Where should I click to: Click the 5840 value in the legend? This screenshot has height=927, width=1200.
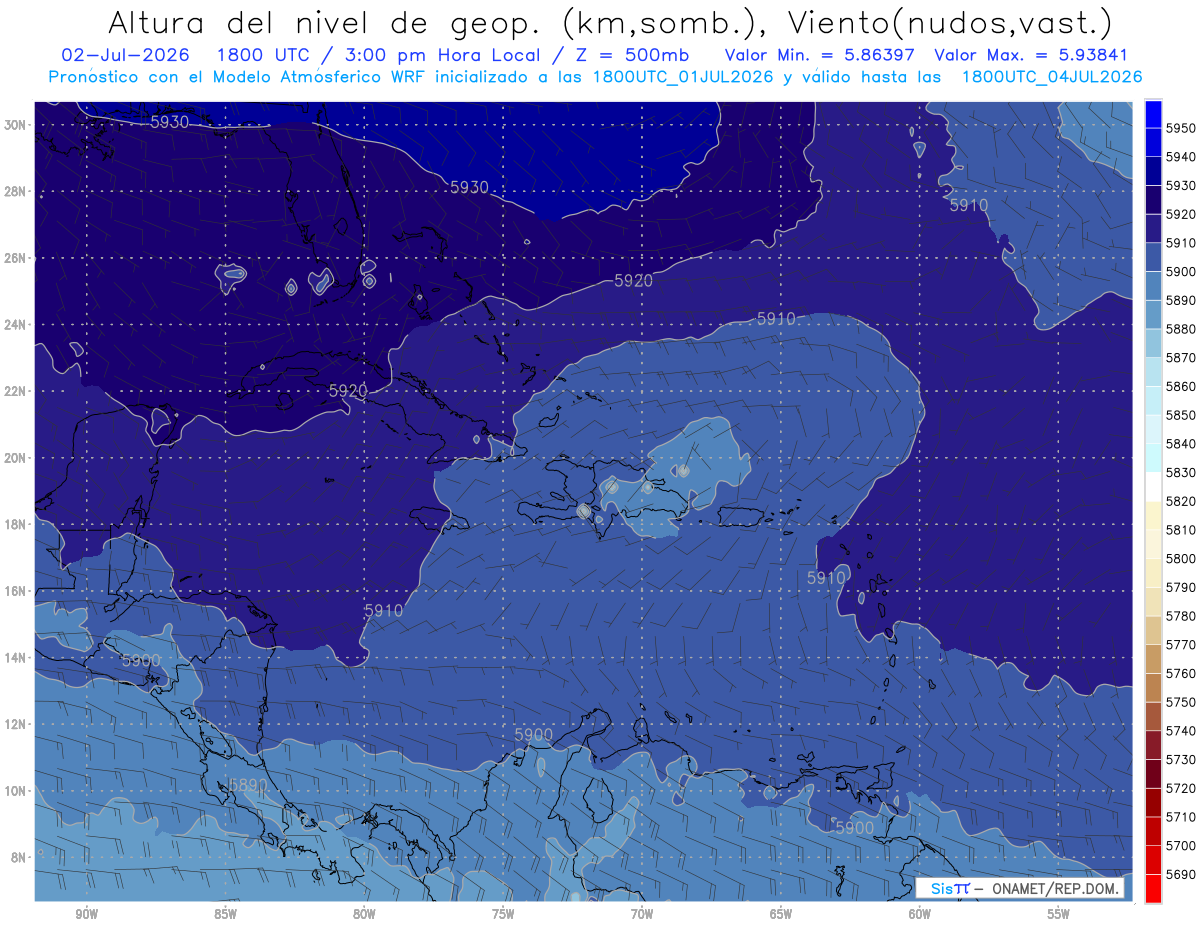[x=1180, y=443]
